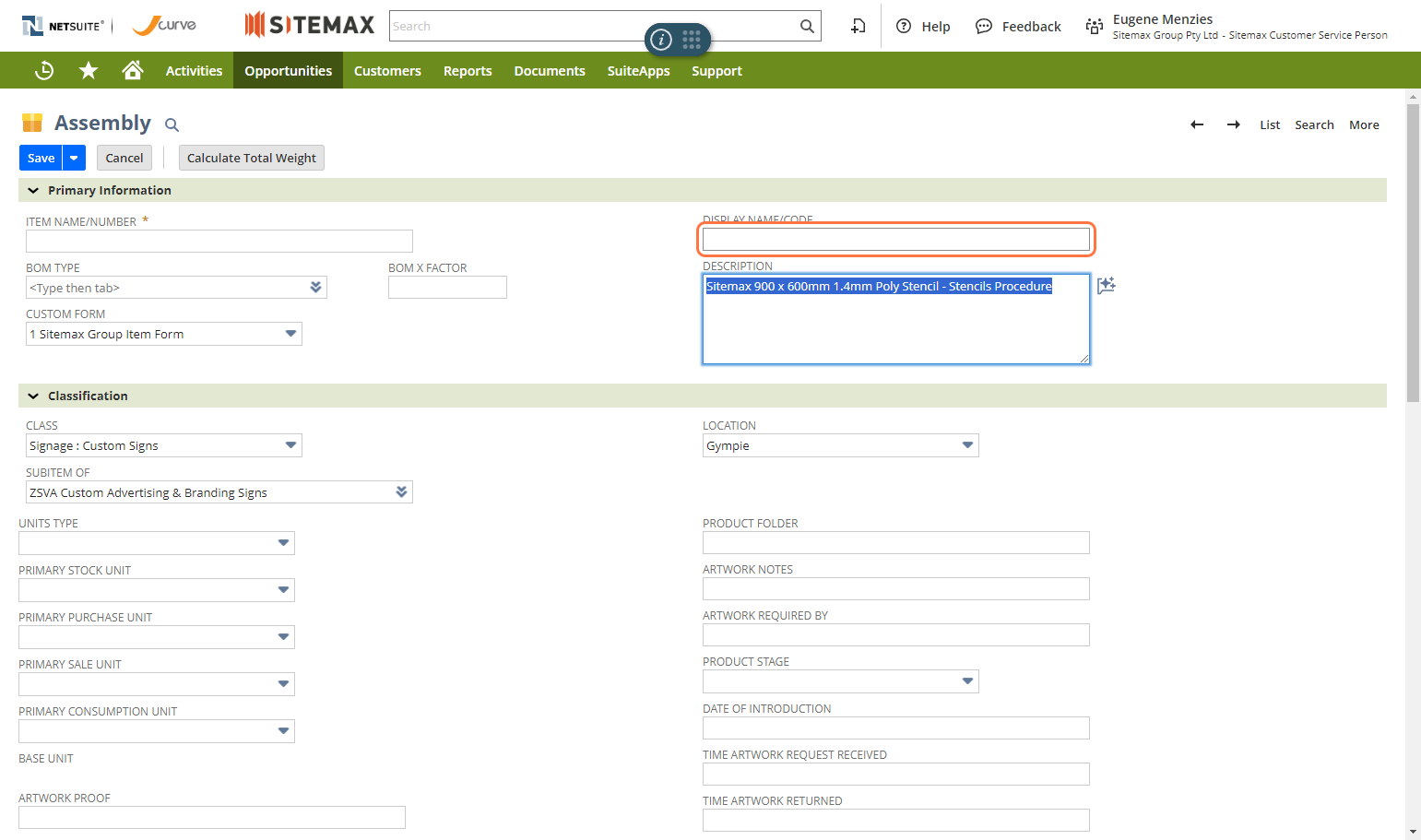This screenshot has width=1421, height=840.
Task: Open the Recent Records clock icon
Action: click(x=44, y=70)
